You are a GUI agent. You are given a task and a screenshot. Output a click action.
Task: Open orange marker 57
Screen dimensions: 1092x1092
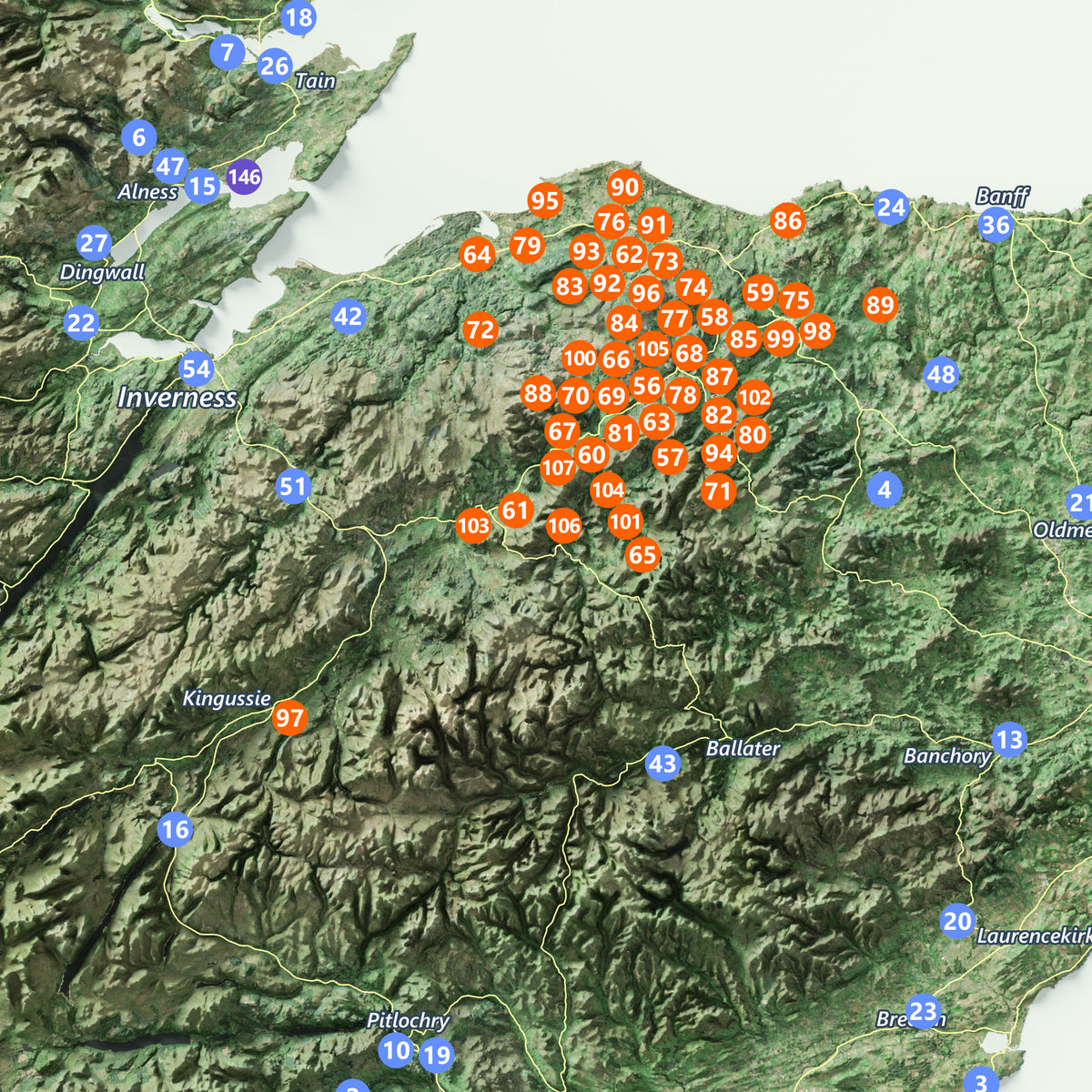click(670, 458)
